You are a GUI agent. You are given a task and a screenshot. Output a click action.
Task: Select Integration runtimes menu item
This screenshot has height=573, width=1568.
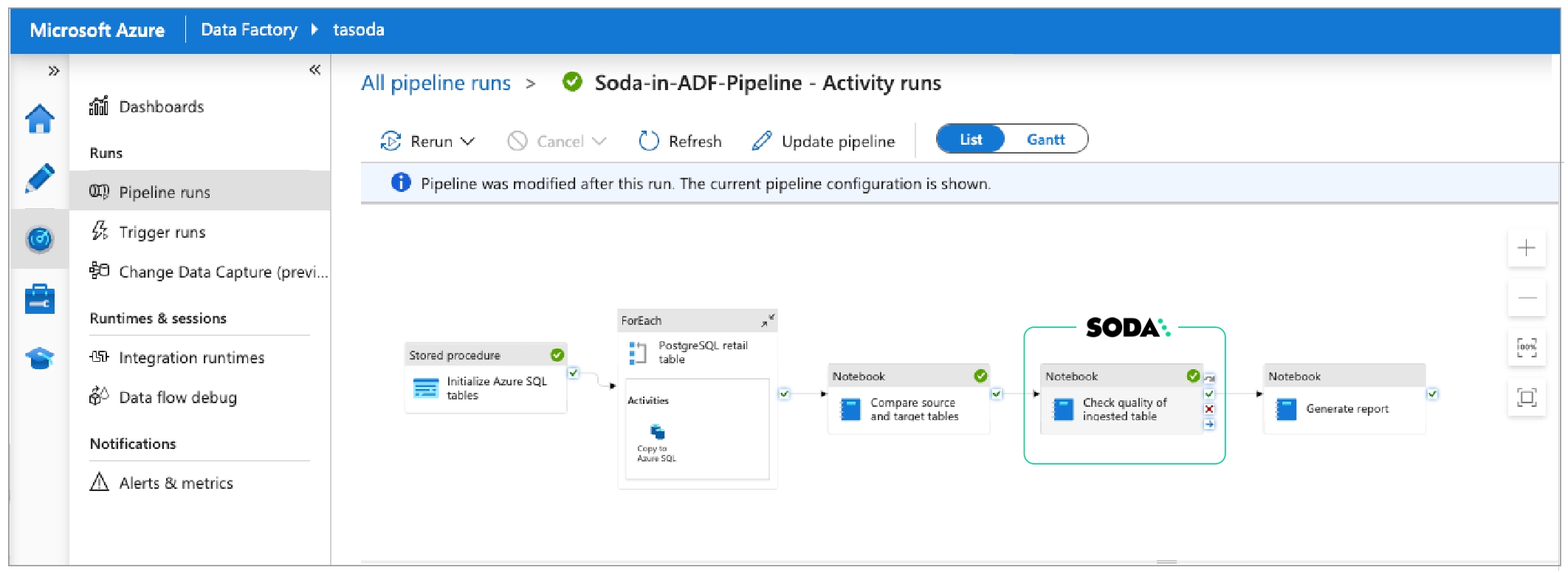191,357
